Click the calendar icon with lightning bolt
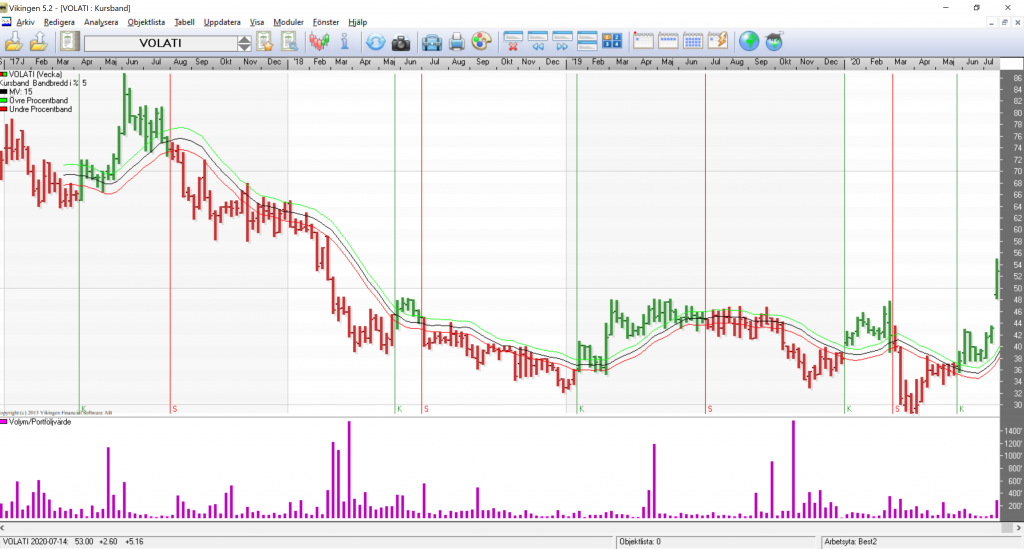This screenshot has height=549, width=1024. [718, 42]
